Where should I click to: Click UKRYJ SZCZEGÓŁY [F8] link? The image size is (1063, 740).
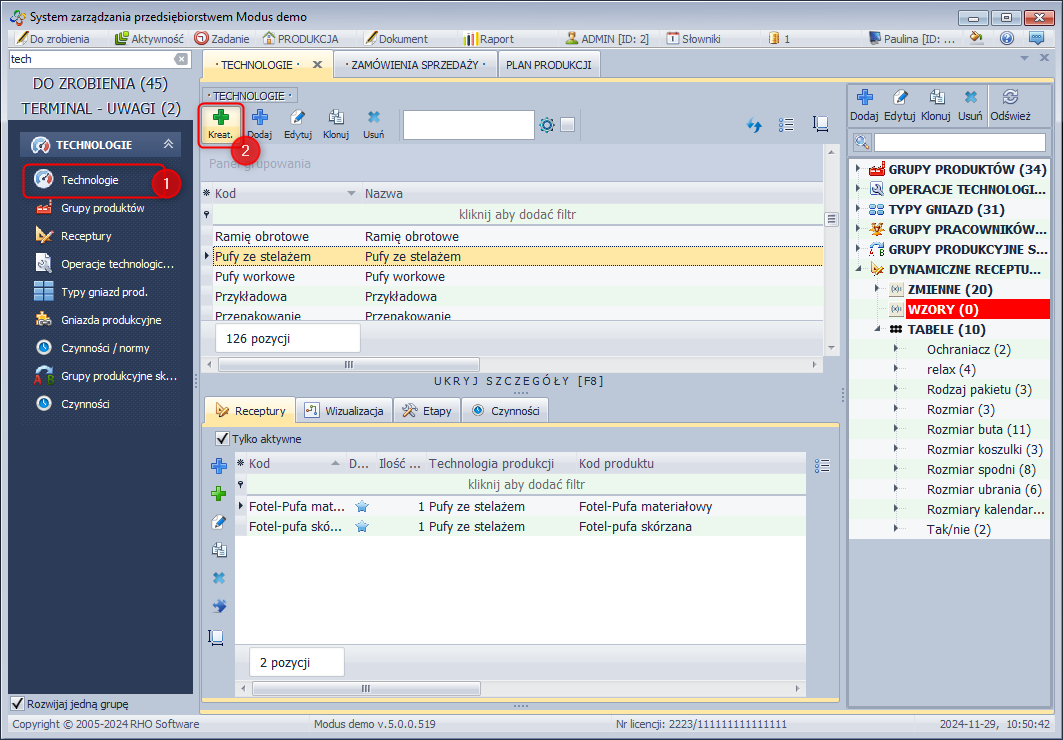point(519,381)
